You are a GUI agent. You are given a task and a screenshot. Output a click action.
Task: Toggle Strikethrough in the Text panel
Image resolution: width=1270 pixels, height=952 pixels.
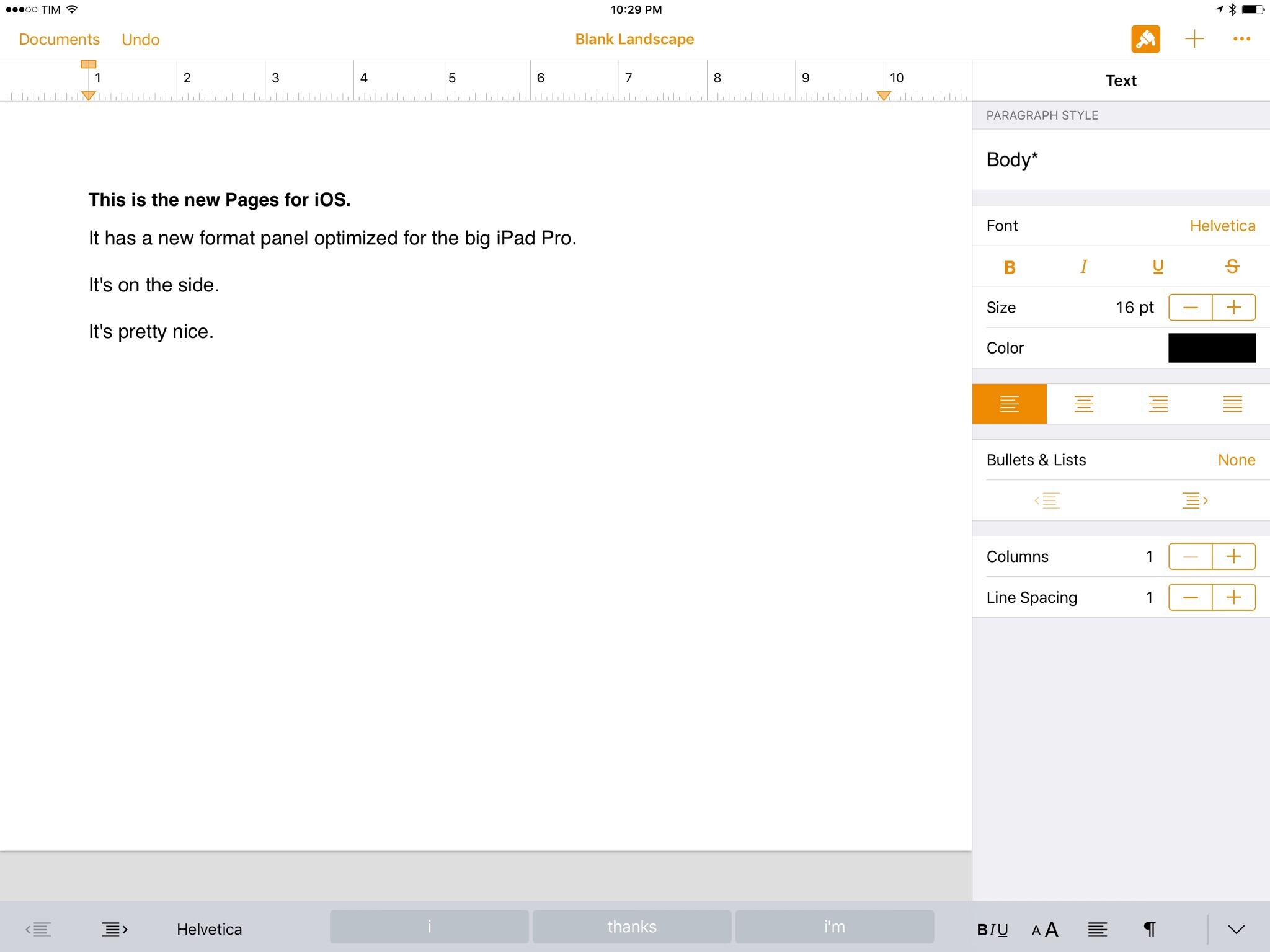tap(1232, 267)
